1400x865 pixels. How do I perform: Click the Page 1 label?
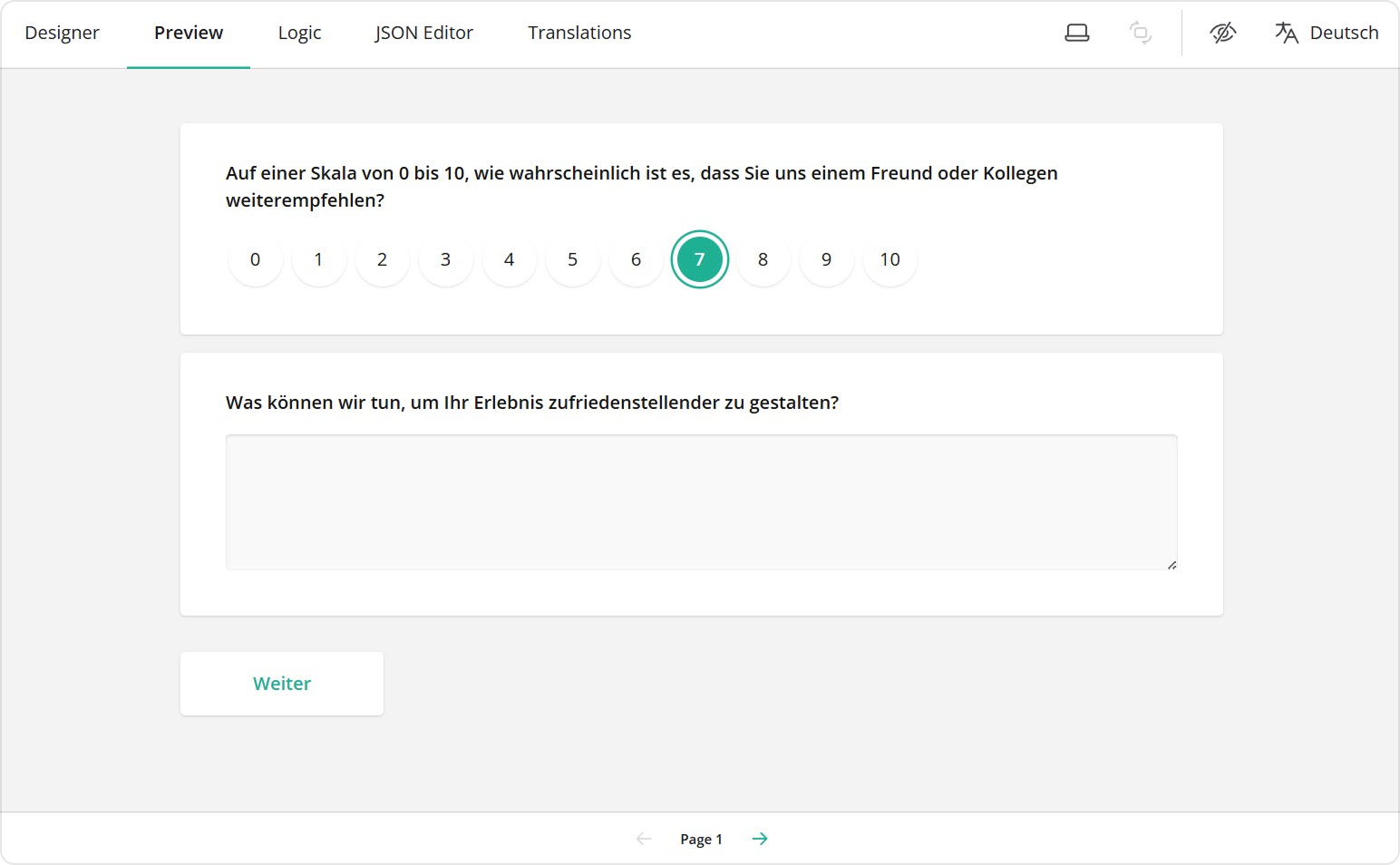[x=701, y=839]
